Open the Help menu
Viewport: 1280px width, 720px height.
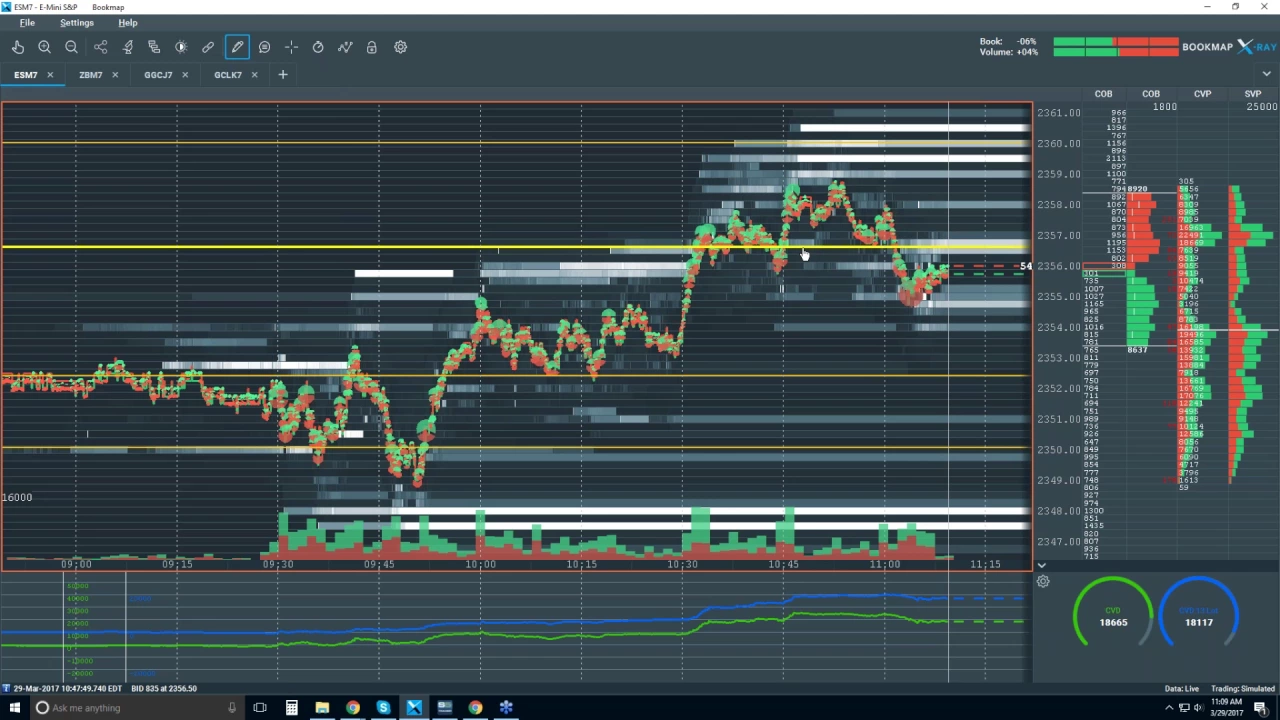point(128,22)
